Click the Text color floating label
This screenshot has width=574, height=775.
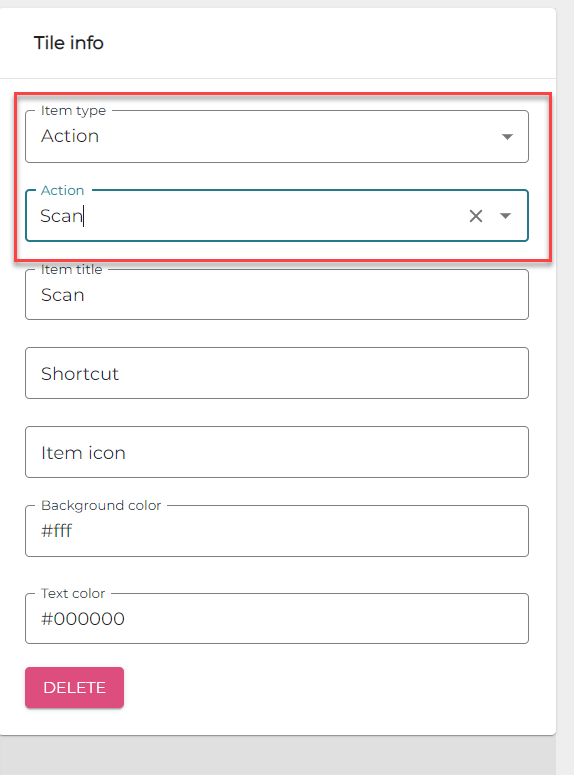pos(73,593)
